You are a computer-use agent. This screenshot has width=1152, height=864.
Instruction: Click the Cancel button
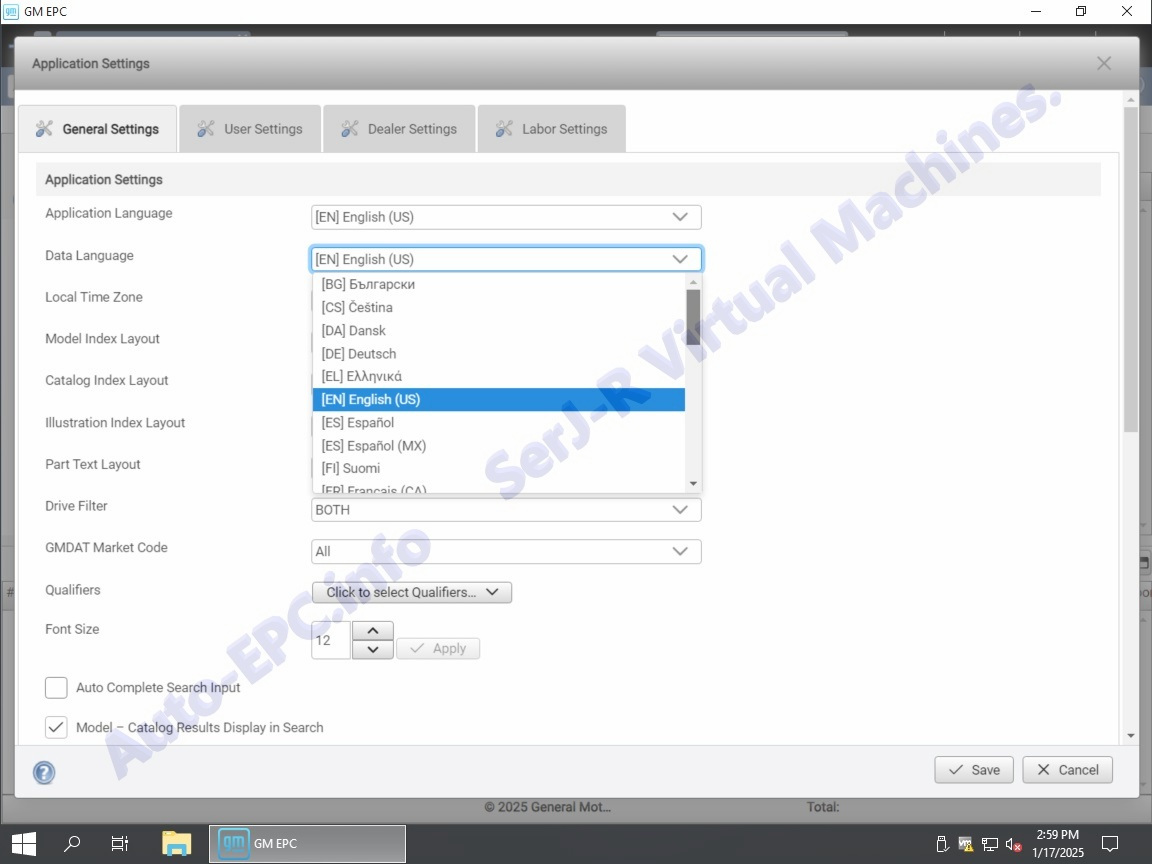click(1067, 770)
